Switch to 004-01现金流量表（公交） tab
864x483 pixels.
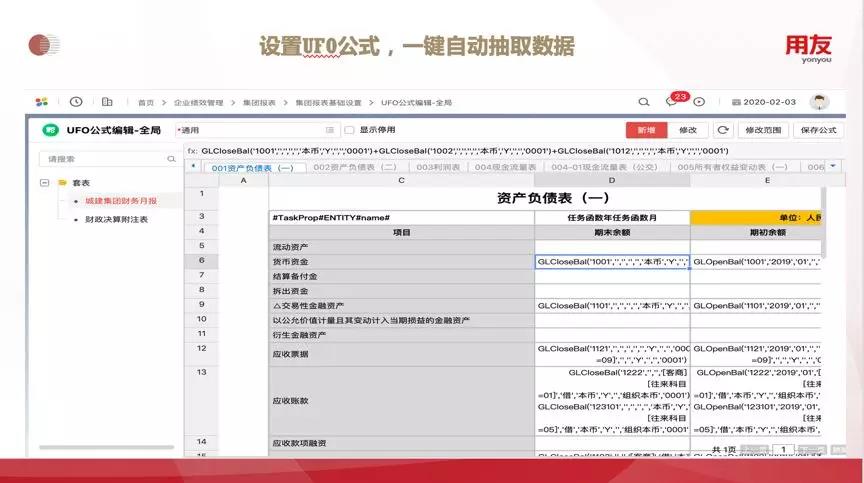604,167
